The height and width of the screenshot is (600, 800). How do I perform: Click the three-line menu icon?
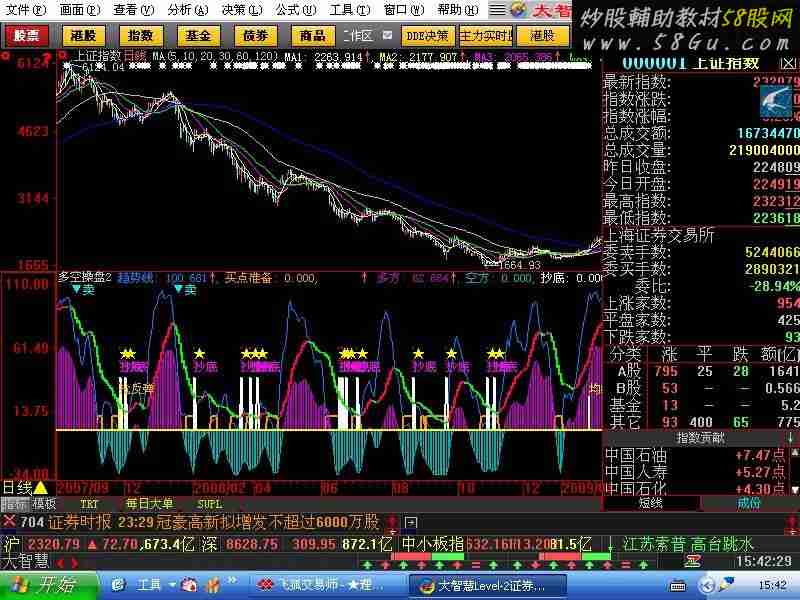coord(497,10)
